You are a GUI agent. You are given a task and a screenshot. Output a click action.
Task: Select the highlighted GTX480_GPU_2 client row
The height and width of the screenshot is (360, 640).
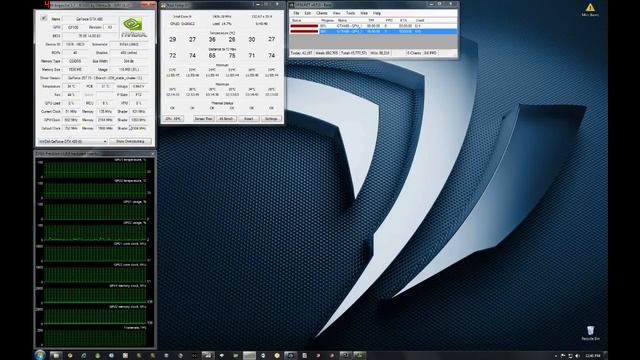point(373,31)
